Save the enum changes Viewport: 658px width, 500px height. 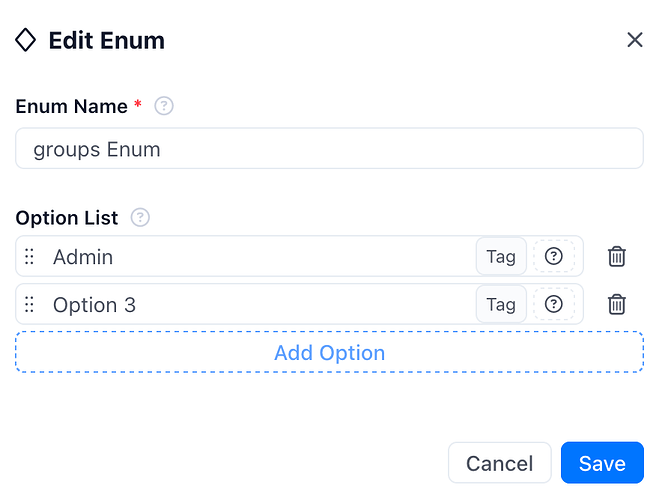coord(602,463)
